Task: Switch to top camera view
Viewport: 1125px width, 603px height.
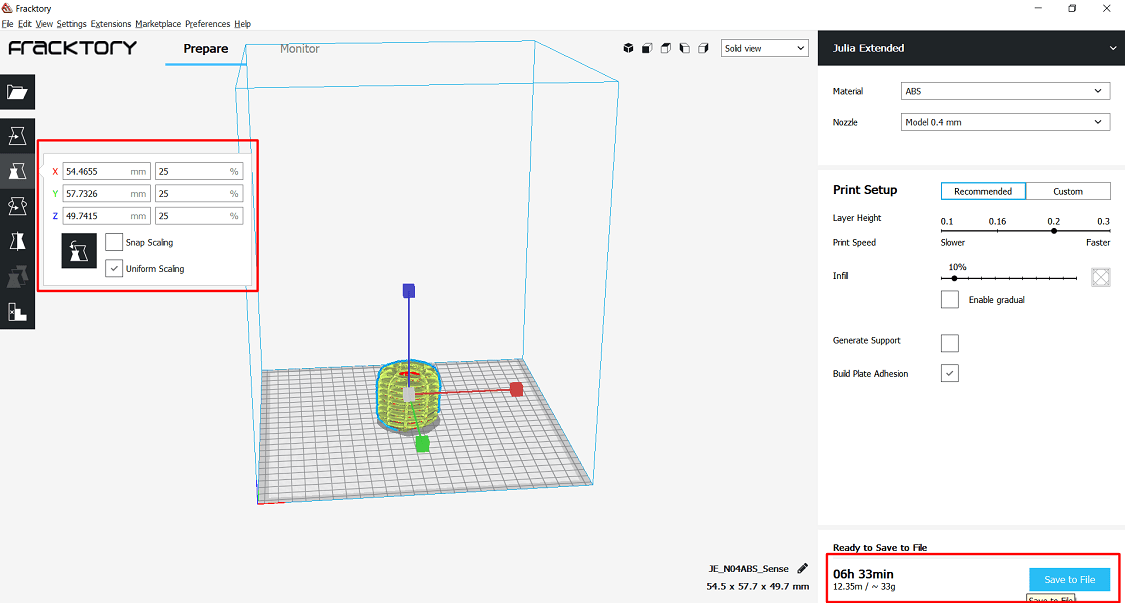Action: tap(666, 48)
